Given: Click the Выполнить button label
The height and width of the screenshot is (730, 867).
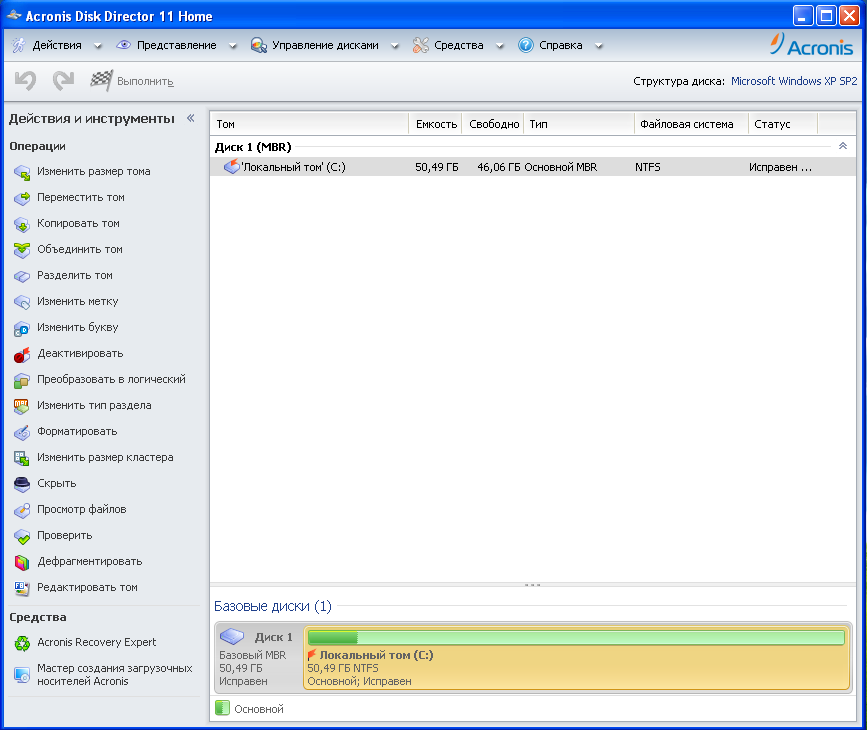Looking at the screenshot, I should [145, 81].
